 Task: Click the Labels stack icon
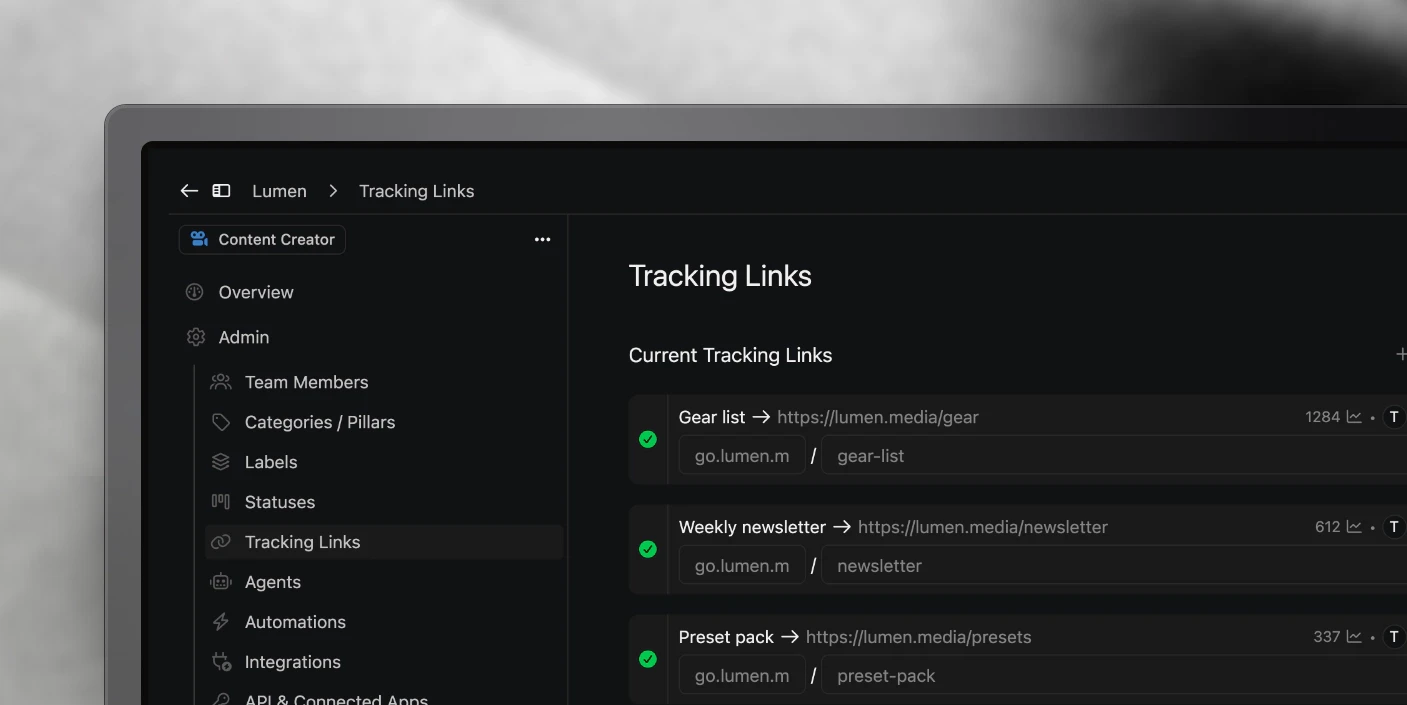pos(221,462)
